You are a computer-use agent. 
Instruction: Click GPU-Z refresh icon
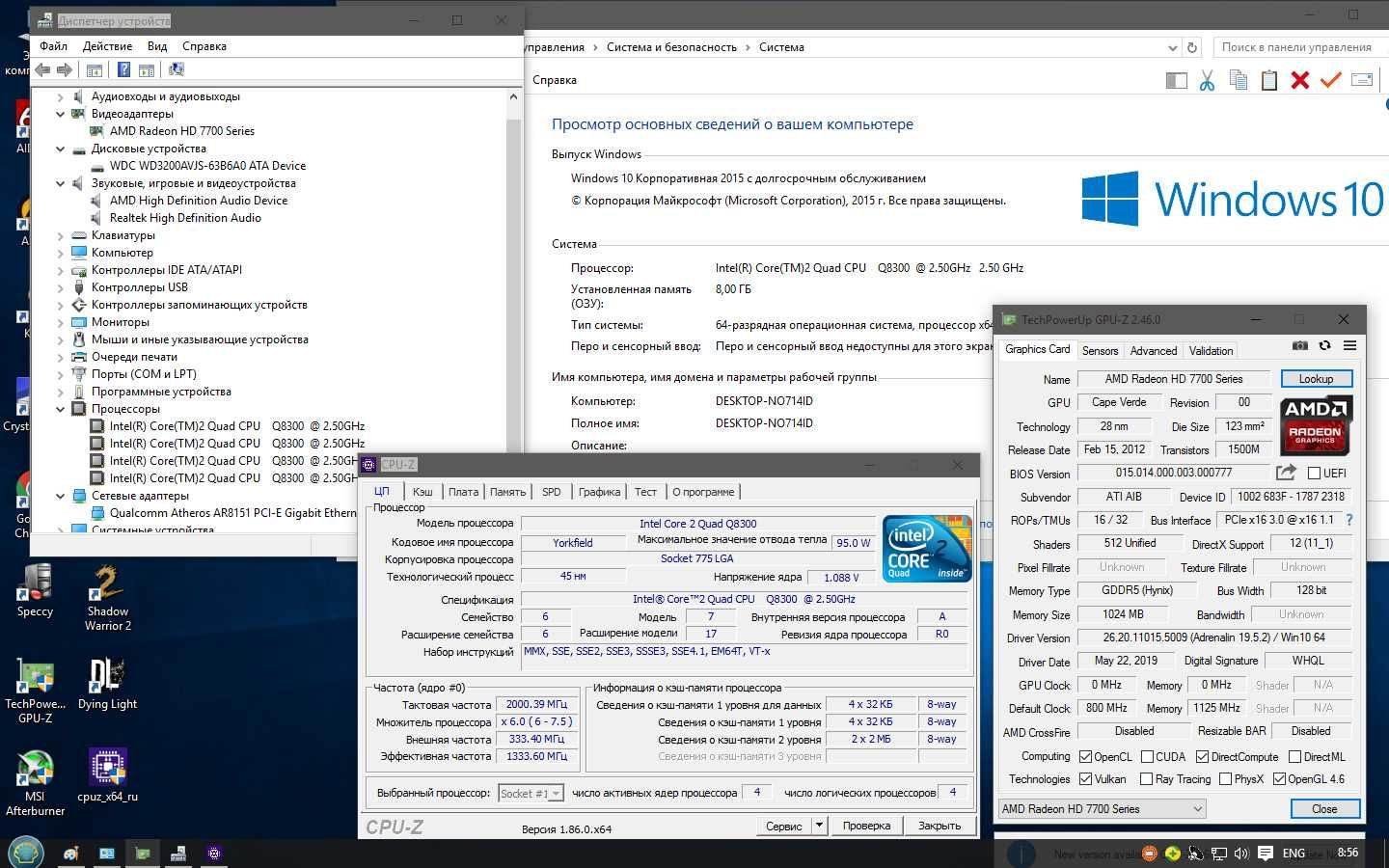click(x=1325, y=345)
